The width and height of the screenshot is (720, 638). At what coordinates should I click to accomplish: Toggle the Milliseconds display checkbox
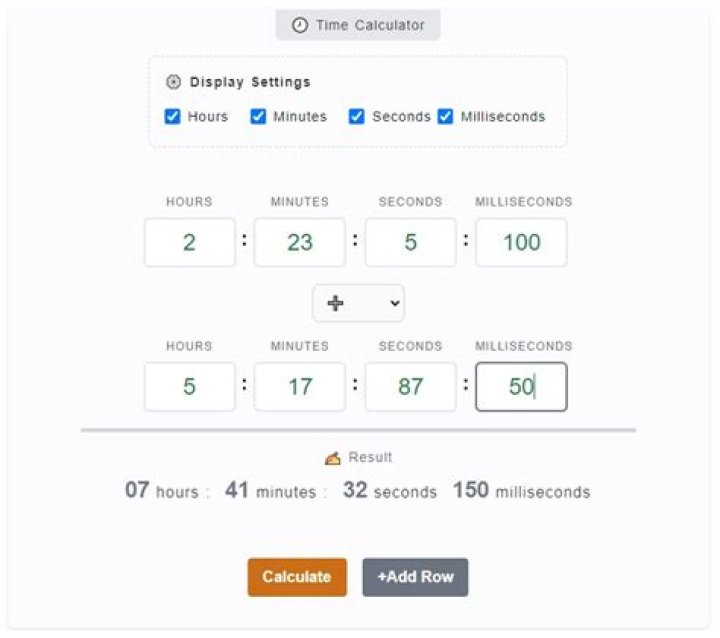click(x=445, y=116)
